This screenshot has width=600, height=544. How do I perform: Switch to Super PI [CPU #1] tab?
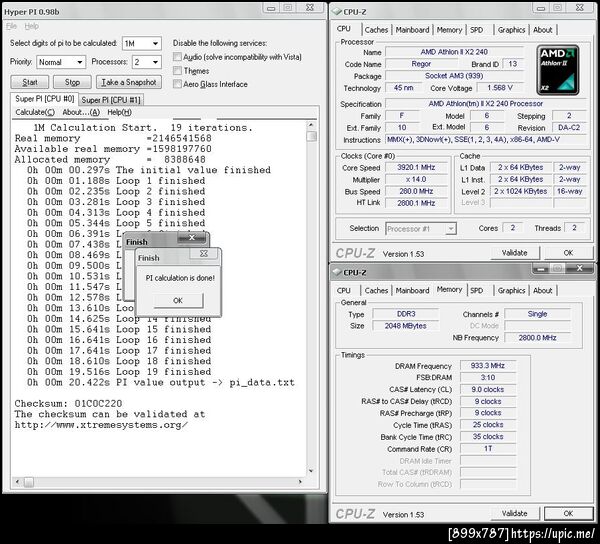coord(111,100)
